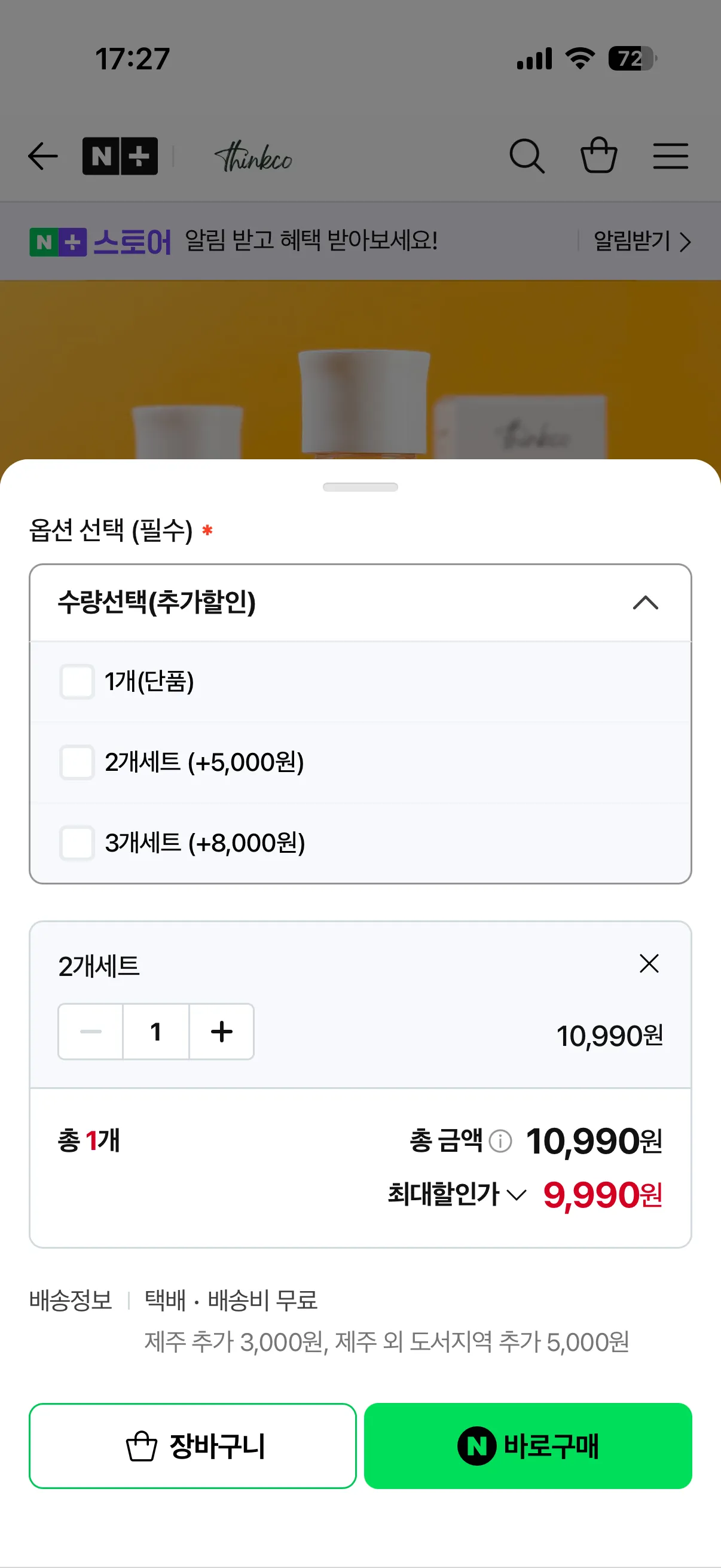721x1568 pixels.
Task: Remove the 2개세트 item with X
Action: [x=649, y=963]
